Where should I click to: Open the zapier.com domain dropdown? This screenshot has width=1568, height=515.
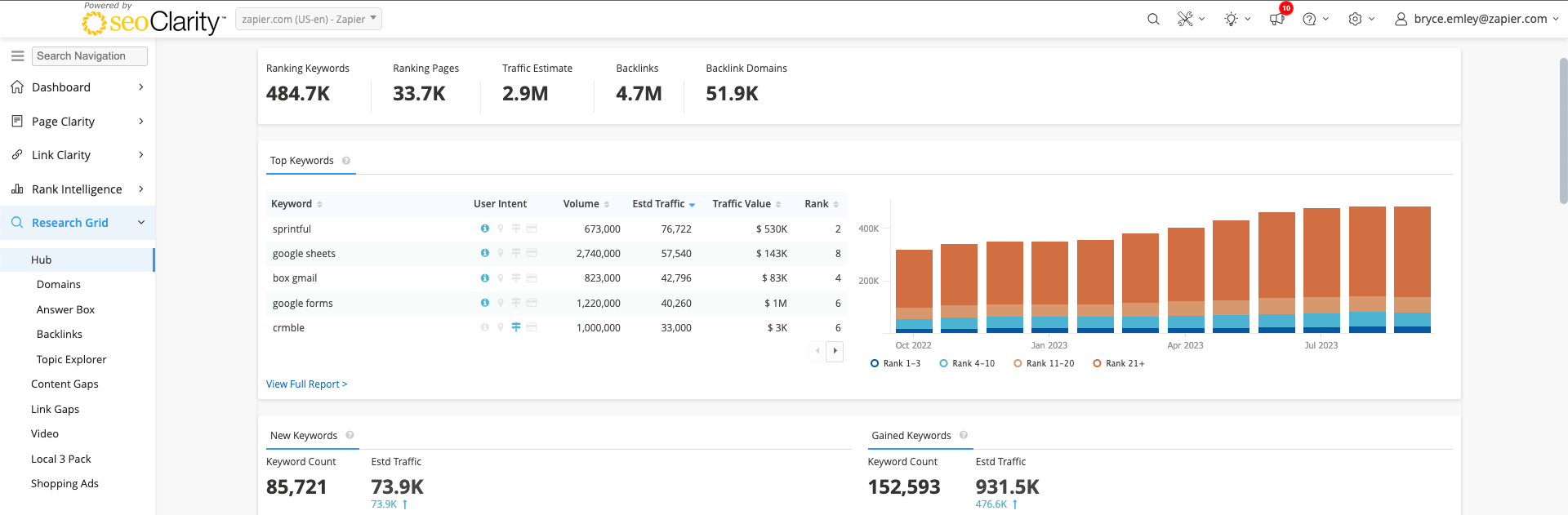click(309, 19)
